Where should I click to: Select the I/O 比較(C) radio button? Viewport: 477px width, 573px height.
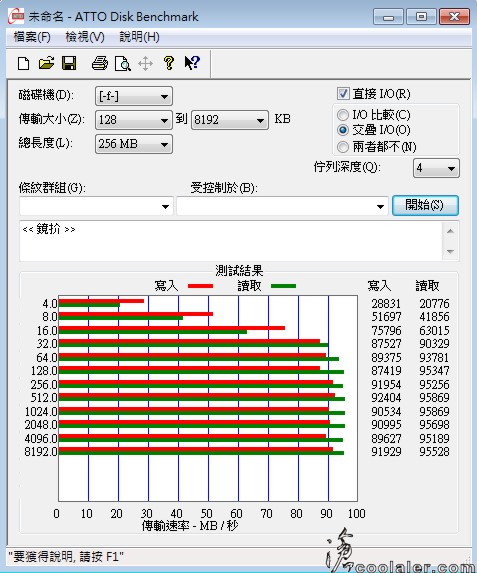click(x=342, y=115)
